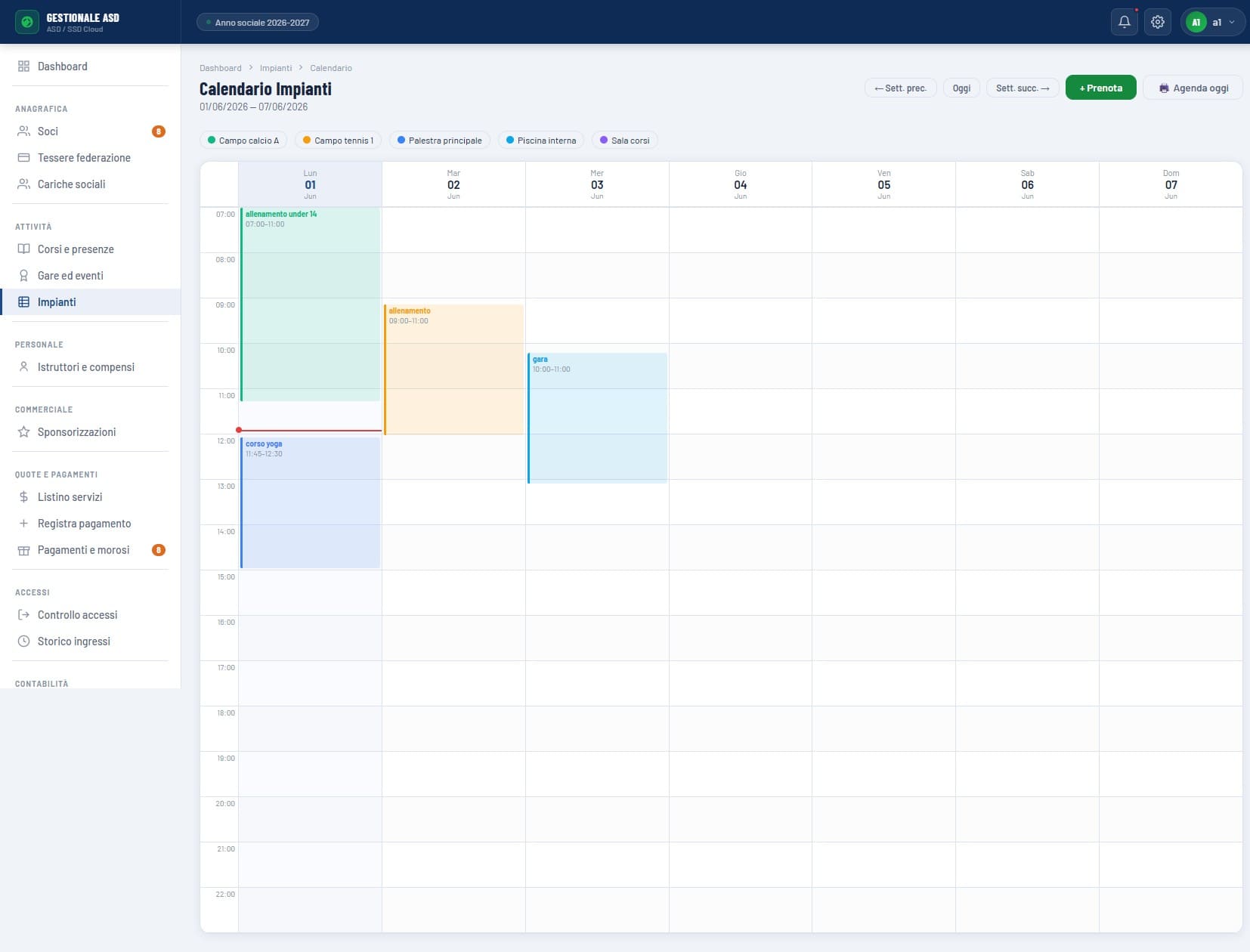
Task: Click the Corsi e presenze book icon
Action: (x=23, y=249)
